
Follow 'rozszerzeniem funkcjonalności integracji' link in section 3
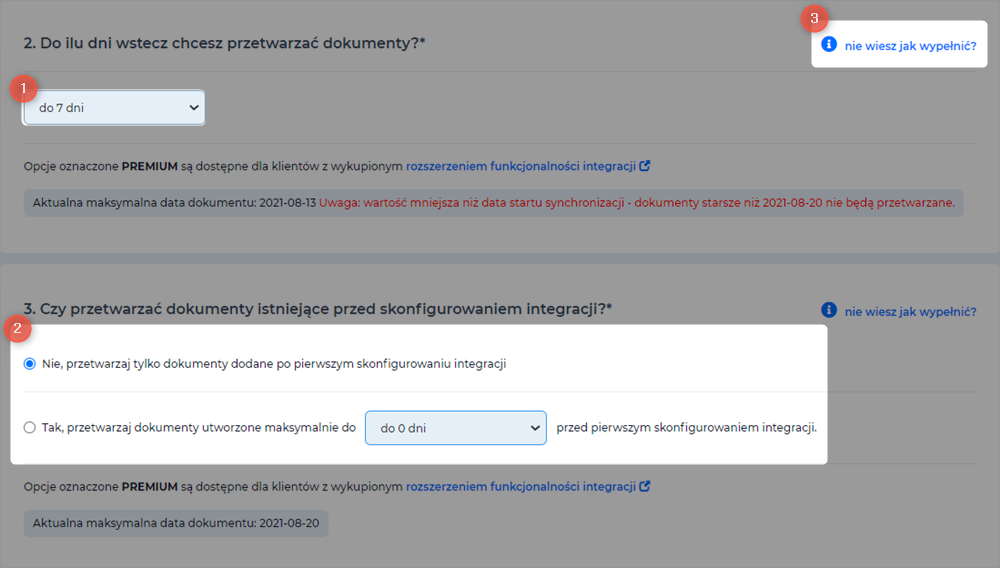521,486
